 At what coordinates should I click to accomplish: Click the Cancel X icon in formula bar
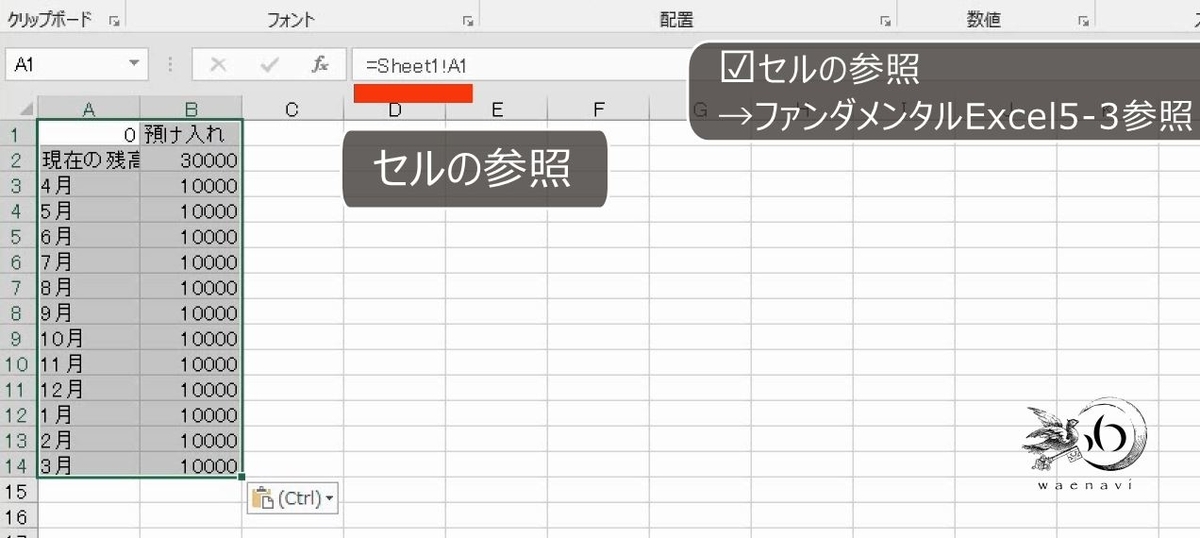click(218, 65)
